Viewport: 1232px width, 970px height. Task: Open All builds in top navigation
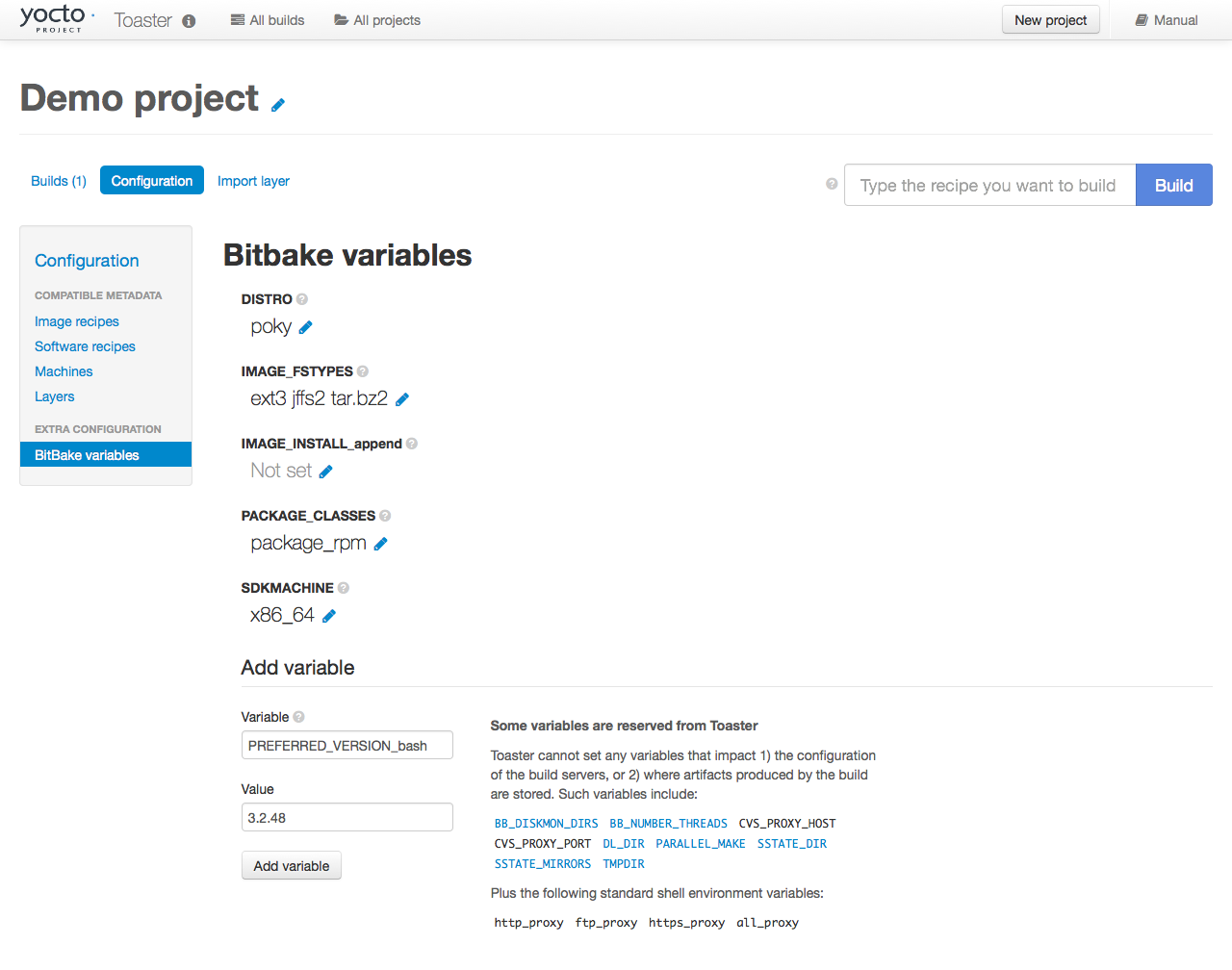pos(268,20)
